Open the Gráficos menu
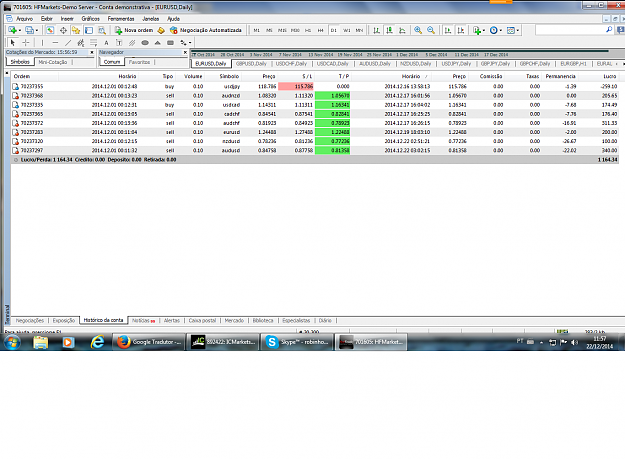The height and width of the screenshot is (459, 625). pos(90,19)
